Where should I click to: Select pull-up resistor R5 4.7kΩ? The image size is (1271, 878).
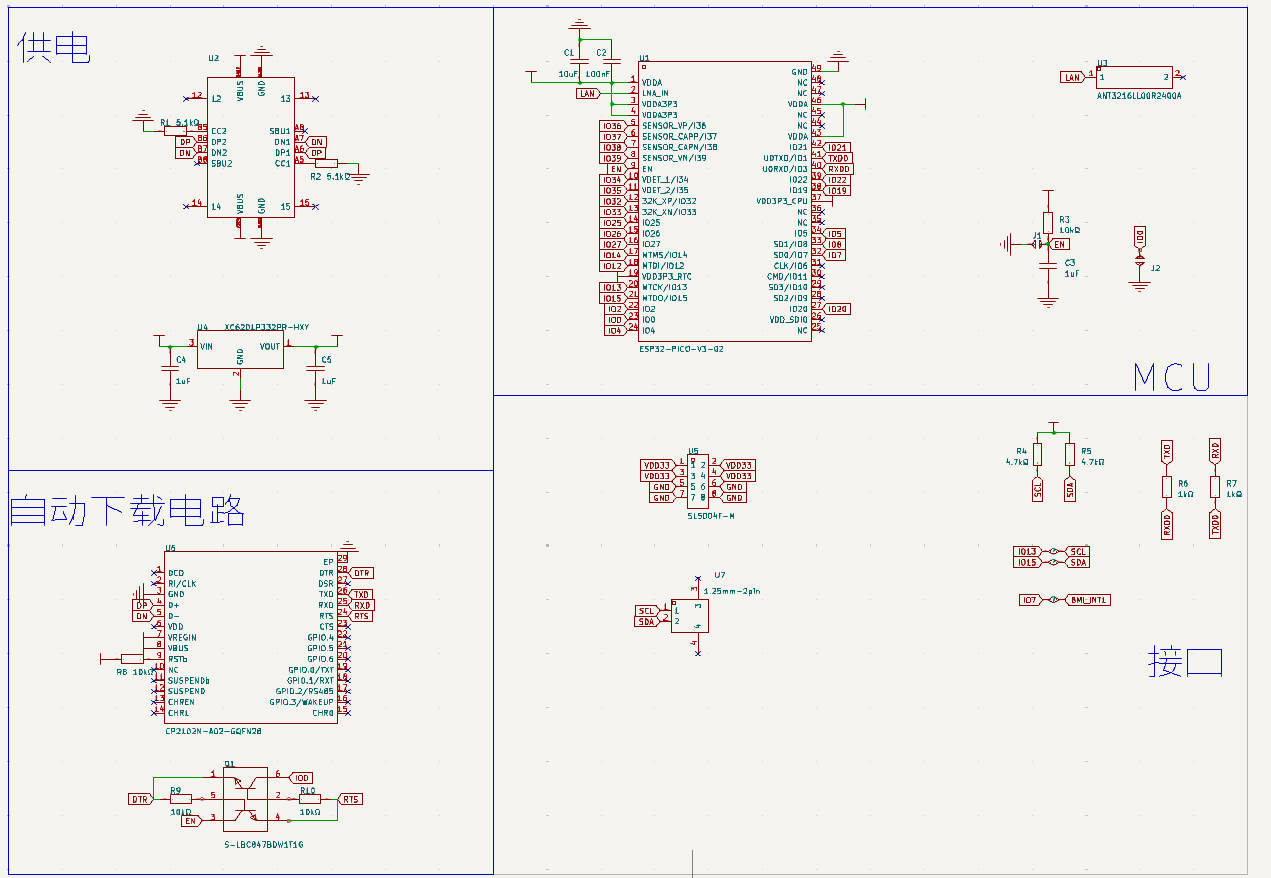click(1070, 455)
